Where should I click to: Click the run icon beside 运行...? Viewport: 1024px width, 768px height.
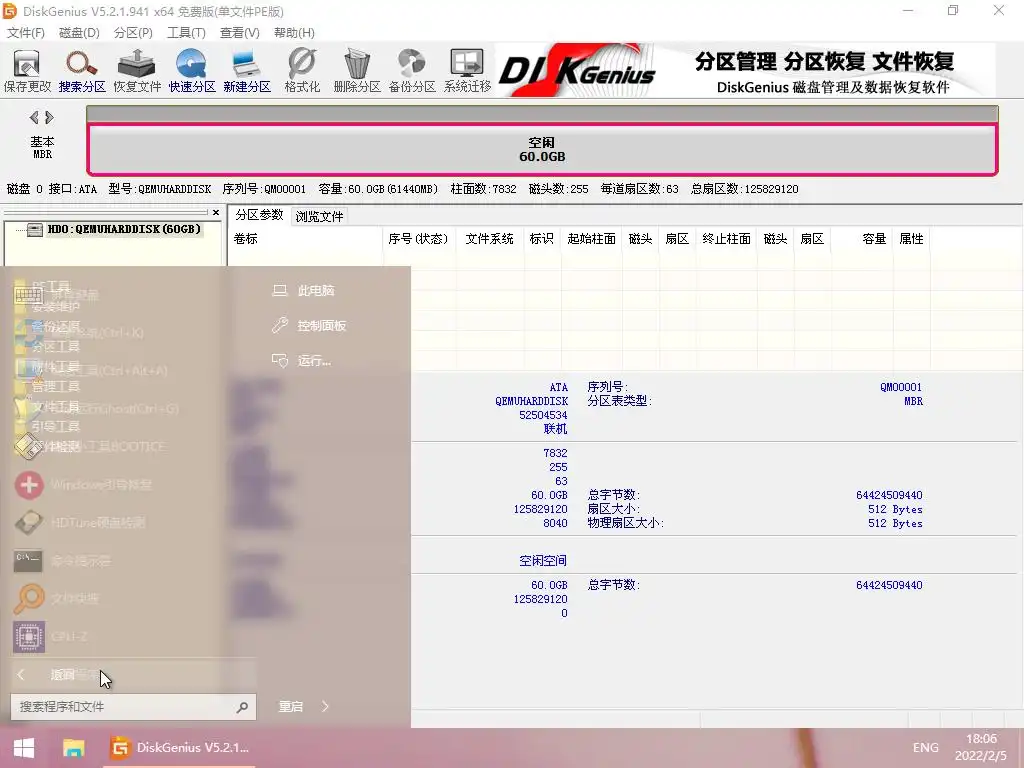pos(280,360)
